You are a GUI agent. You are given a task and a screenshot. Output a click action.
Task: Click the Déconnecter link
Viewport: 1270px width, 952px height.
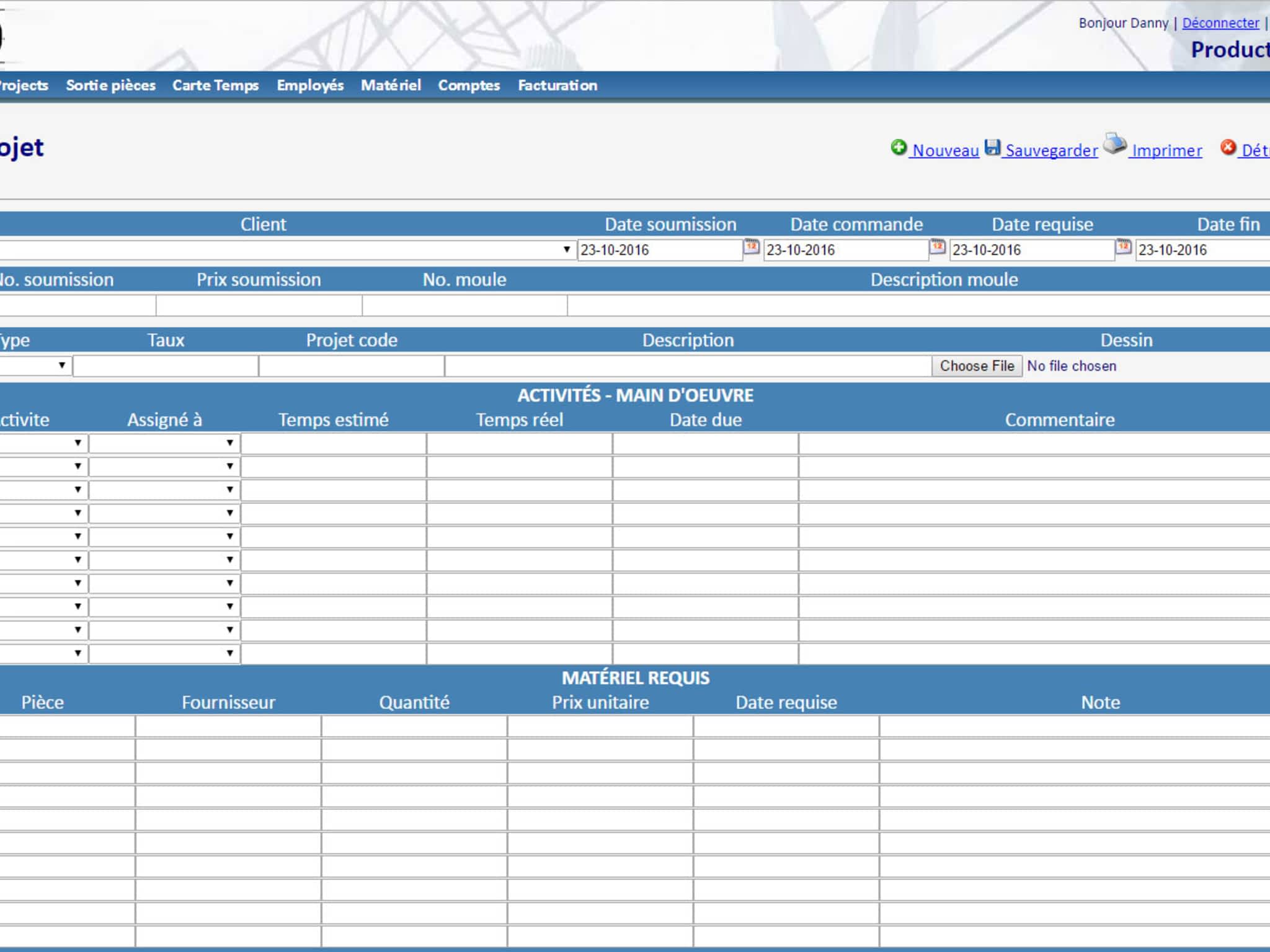coord(1220,23)
